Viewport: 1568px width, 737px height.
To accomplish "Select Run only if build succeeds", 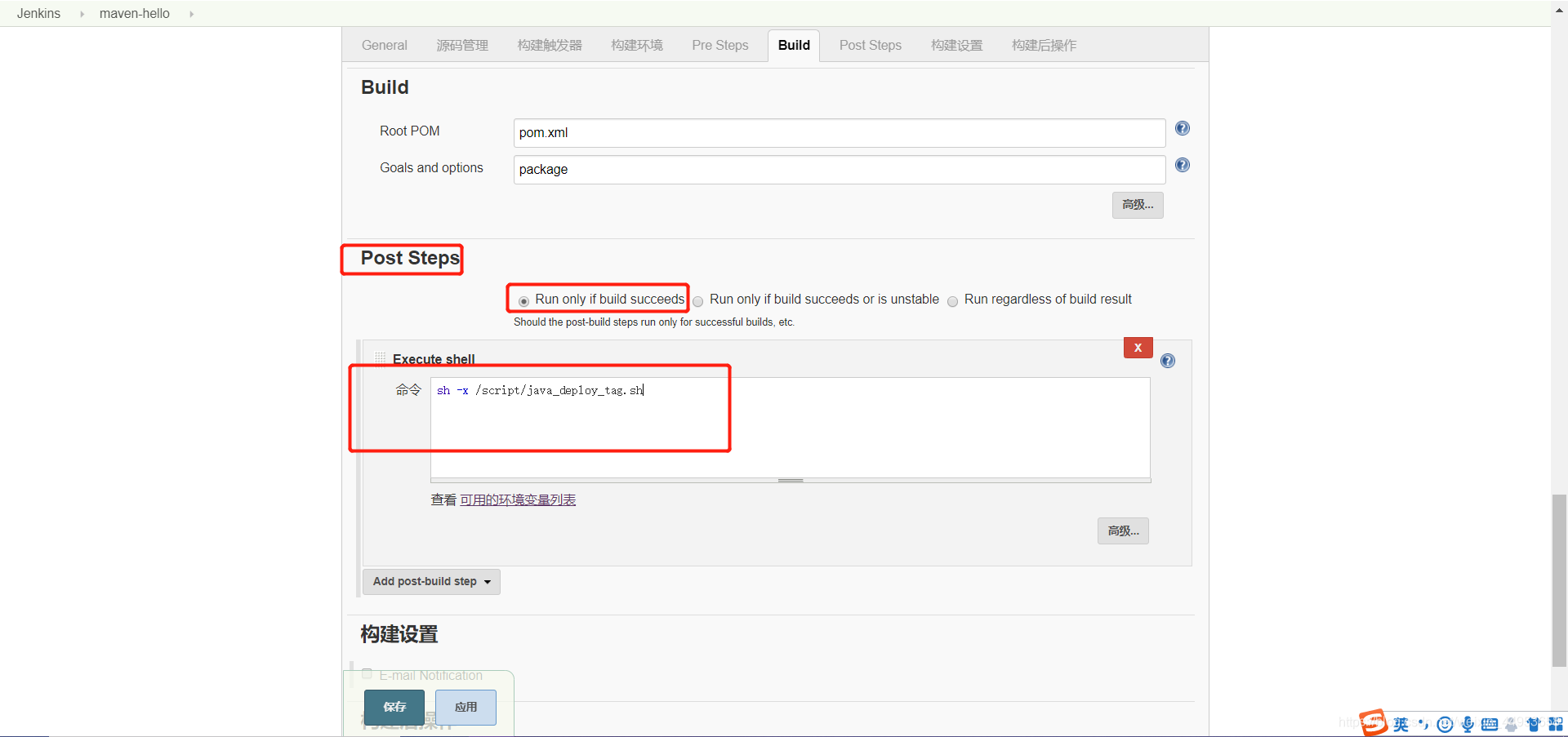I will [524, 301].
